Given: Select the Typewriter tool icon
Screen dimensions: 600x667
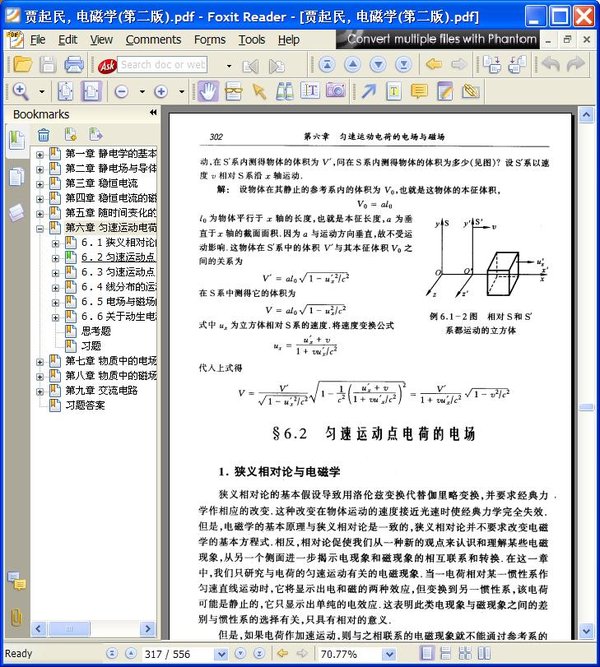Looking at the screenshot, I should [x=394, y=91].
